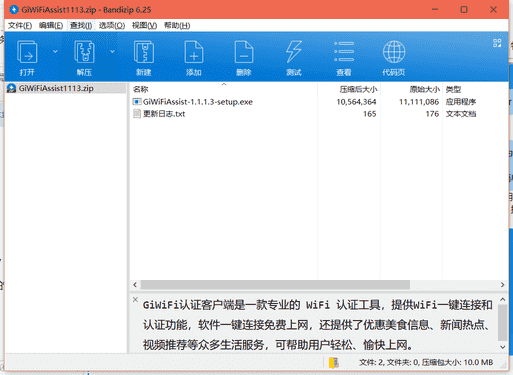Click the Delete (删除) toolbar icon
Image resolution: width=513 pixels, height=375 pixels.
244,52
